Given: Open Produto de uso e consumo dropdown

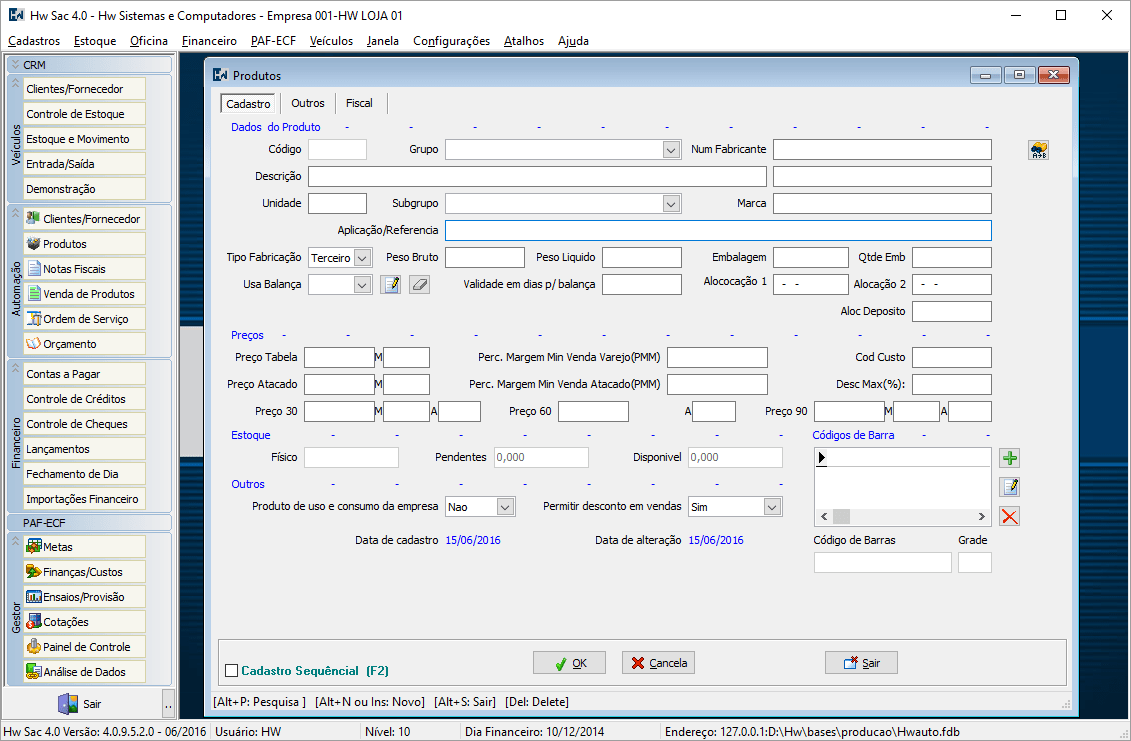Looking at the screenshot, I should [506, 507].
